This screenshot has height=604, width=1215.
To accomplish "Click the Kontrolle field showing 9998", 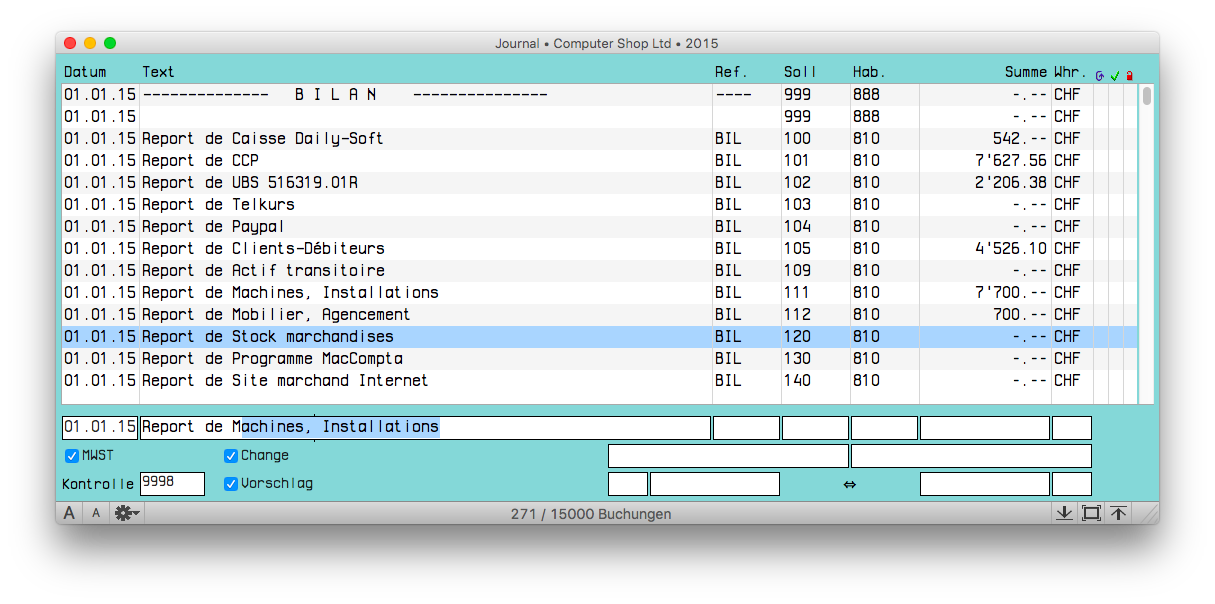I will 172,484.
